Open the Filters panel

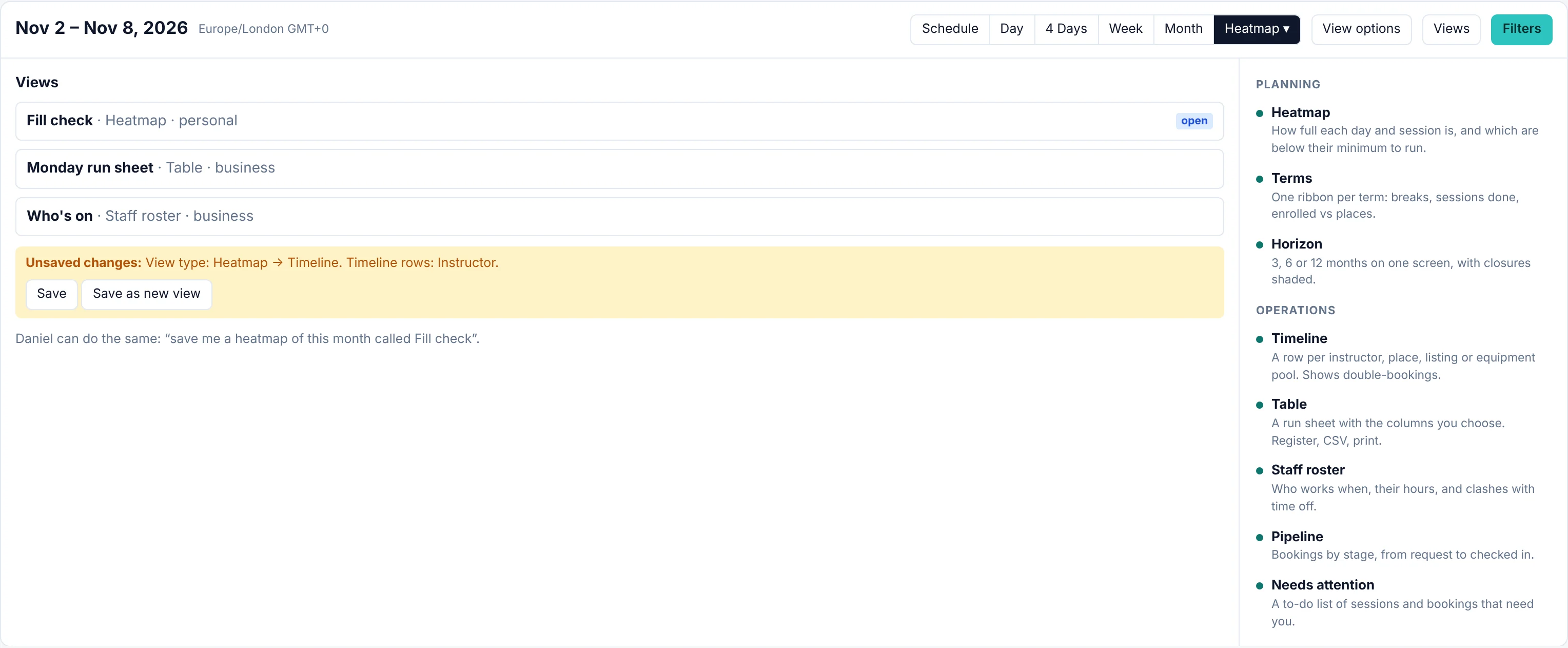[x=1521, y=29]
